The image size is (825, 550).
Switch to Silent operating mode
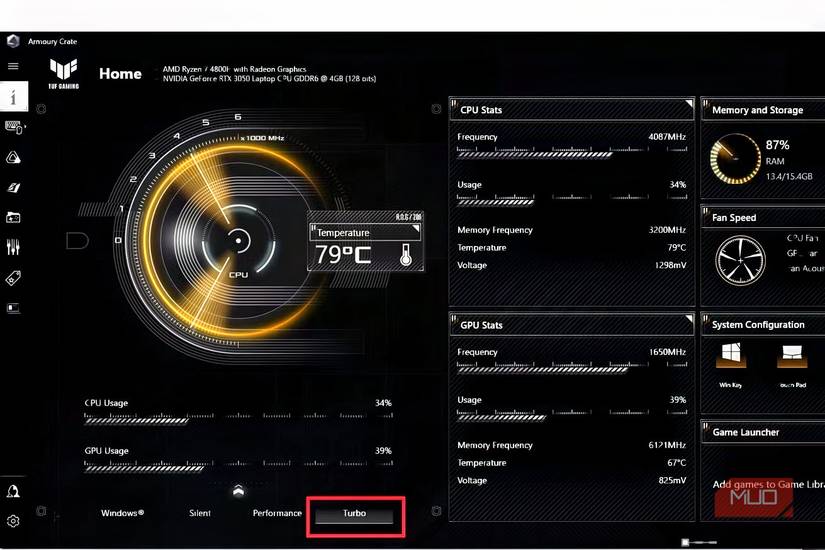point(200,513)
